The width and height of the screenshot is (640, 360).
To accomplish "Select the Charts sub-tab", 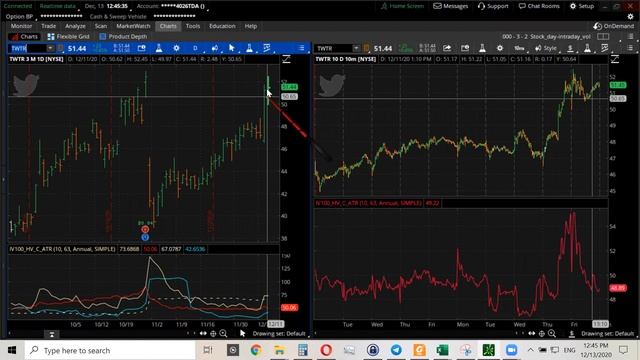I will [x=24, y=37].
